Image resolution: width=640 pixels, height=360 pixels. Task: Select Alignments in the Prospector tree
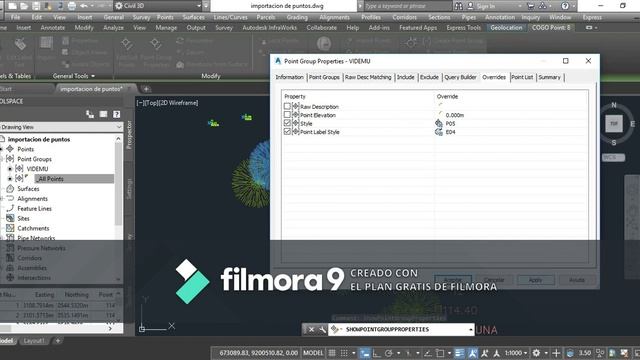coord(32,198)
